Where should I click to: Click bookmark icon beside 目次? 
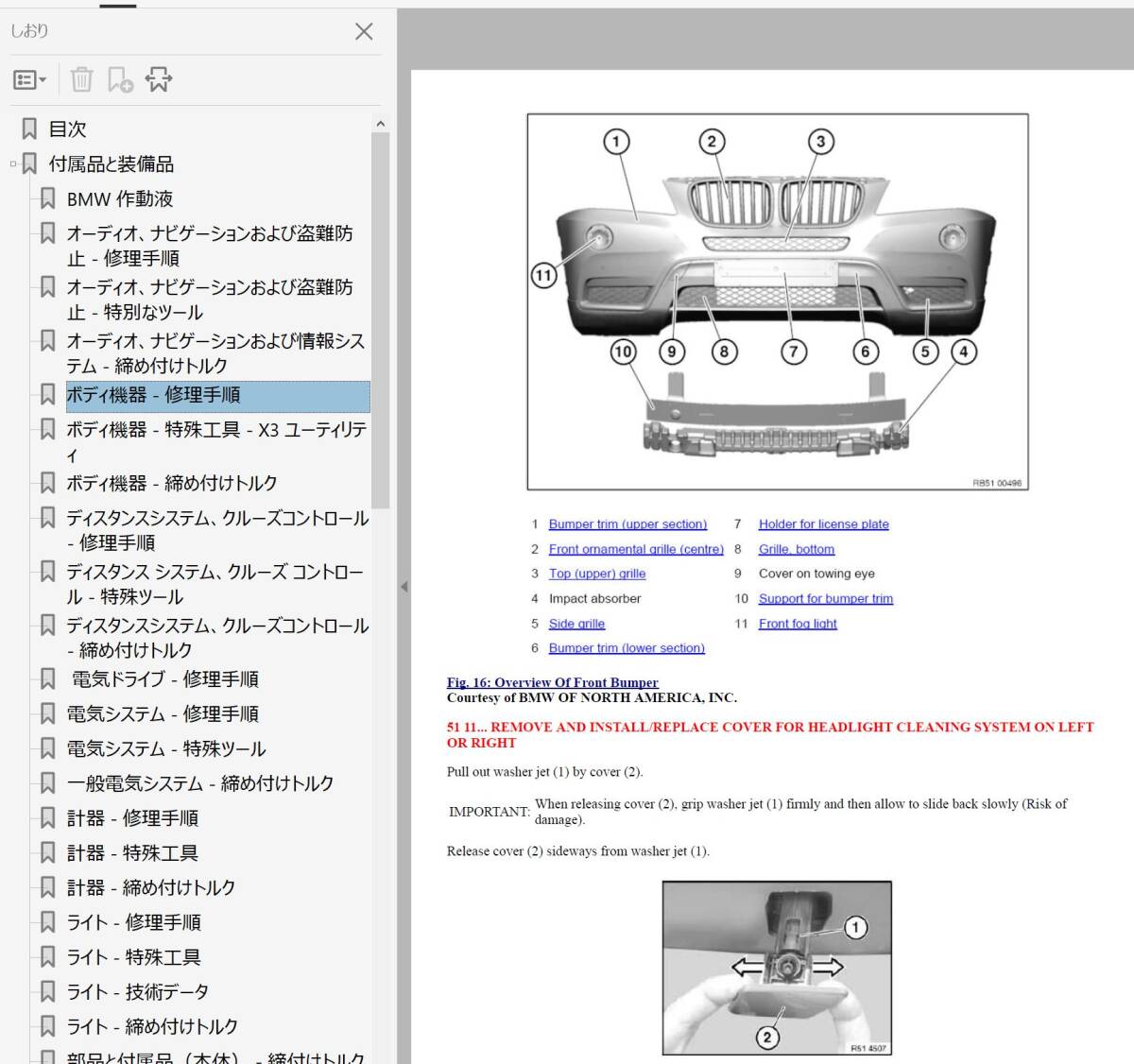pos(29,129)
